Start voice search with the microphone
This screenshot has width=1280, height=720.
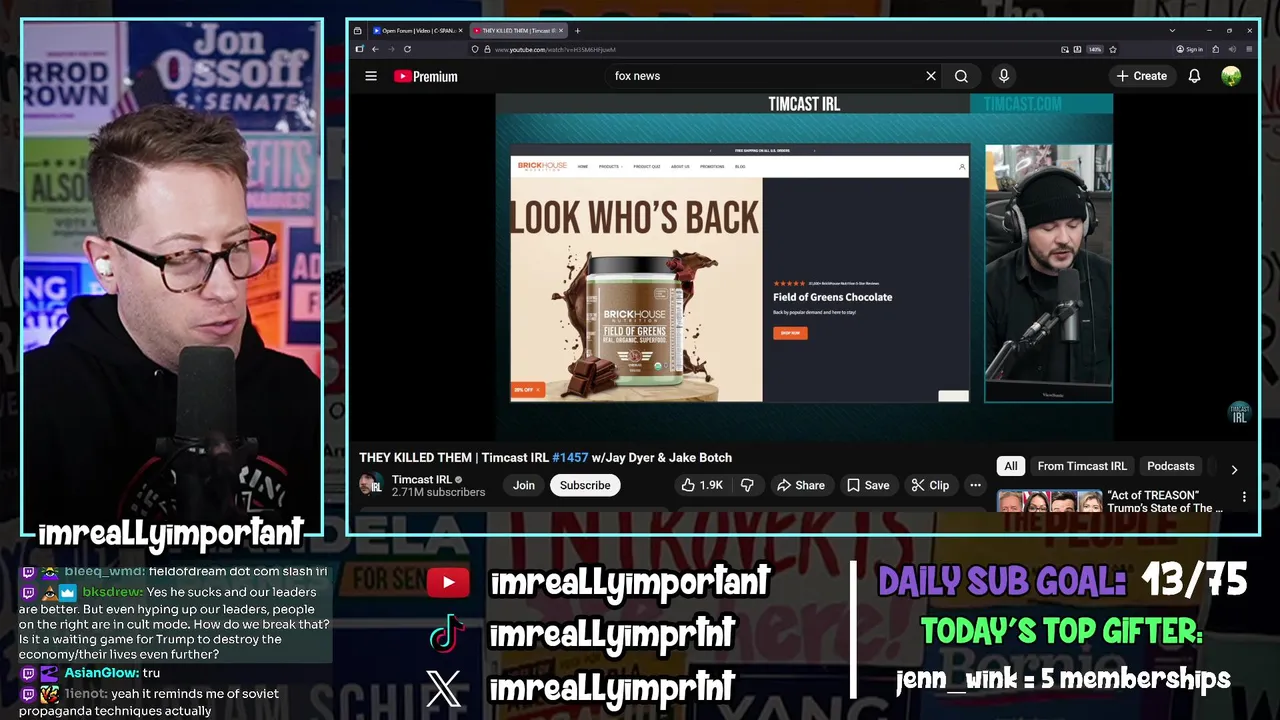1004,76
